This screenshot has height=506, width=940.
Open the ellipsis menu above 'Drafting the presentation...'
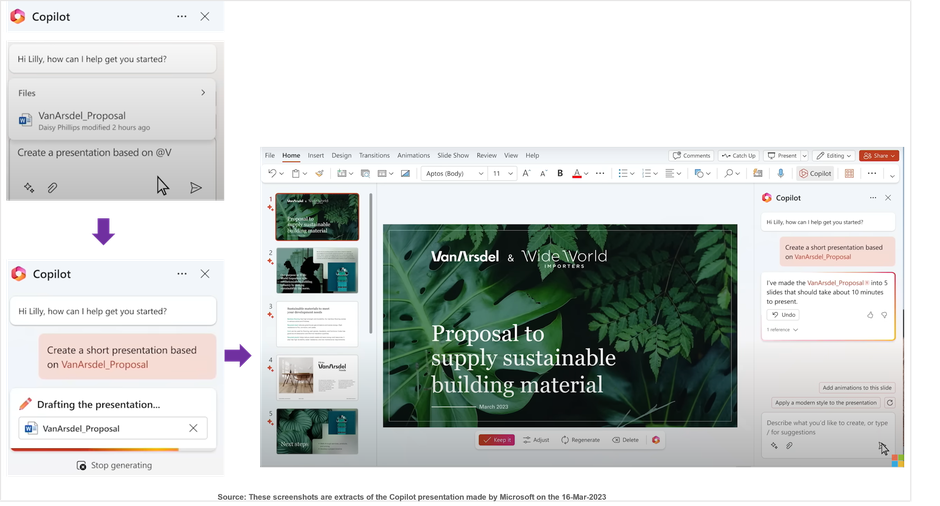coord(182,273)
